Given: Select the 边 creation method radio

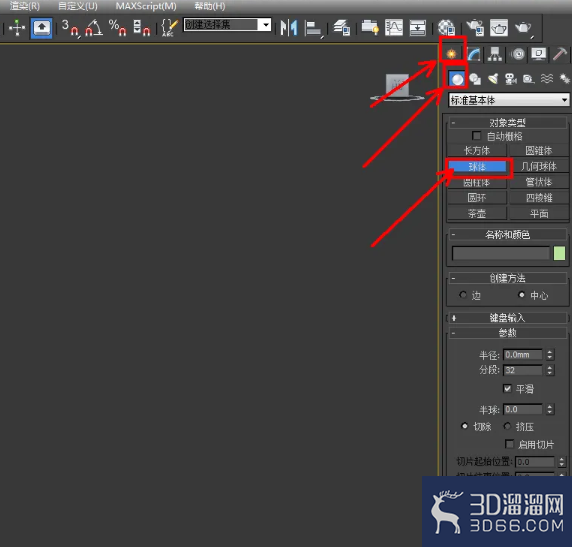Looking at the screenshot, I should coord(463,294).
